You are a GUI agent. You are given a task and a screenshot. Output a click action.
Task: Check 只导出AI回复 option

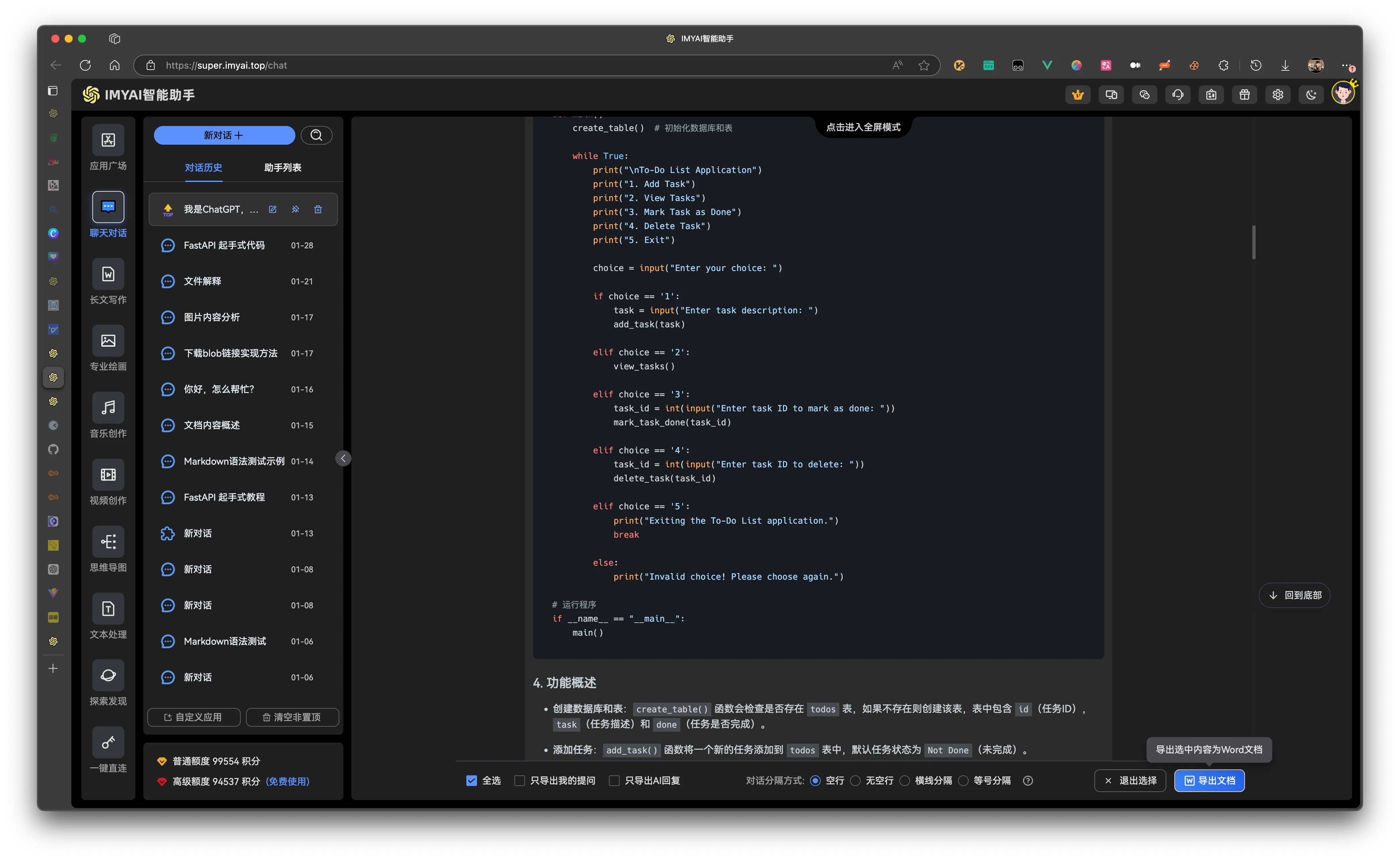(614, 780)
